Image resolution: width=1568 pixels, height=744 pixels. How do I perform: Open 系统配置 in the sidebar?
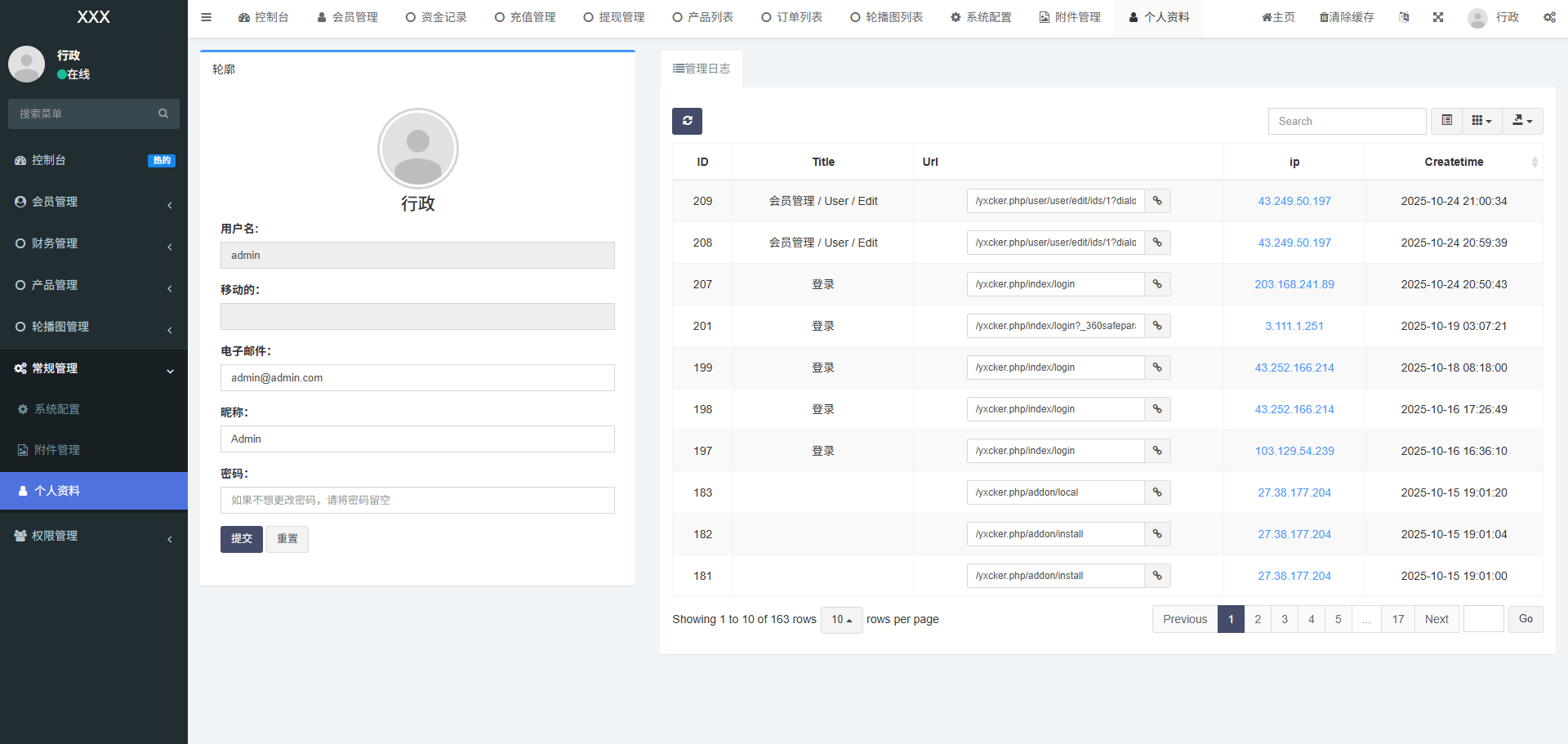point(57,409)
